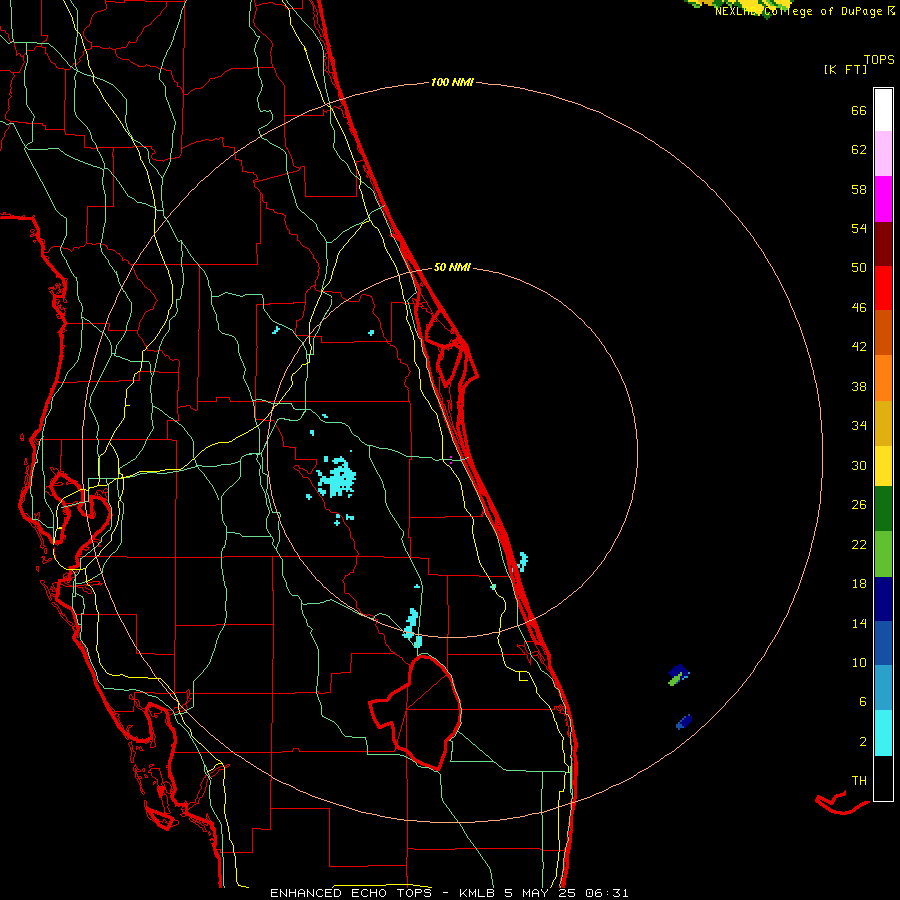Click the '[K FT]' legend units label
900x900 pixels.
click(x=845, y=69)
